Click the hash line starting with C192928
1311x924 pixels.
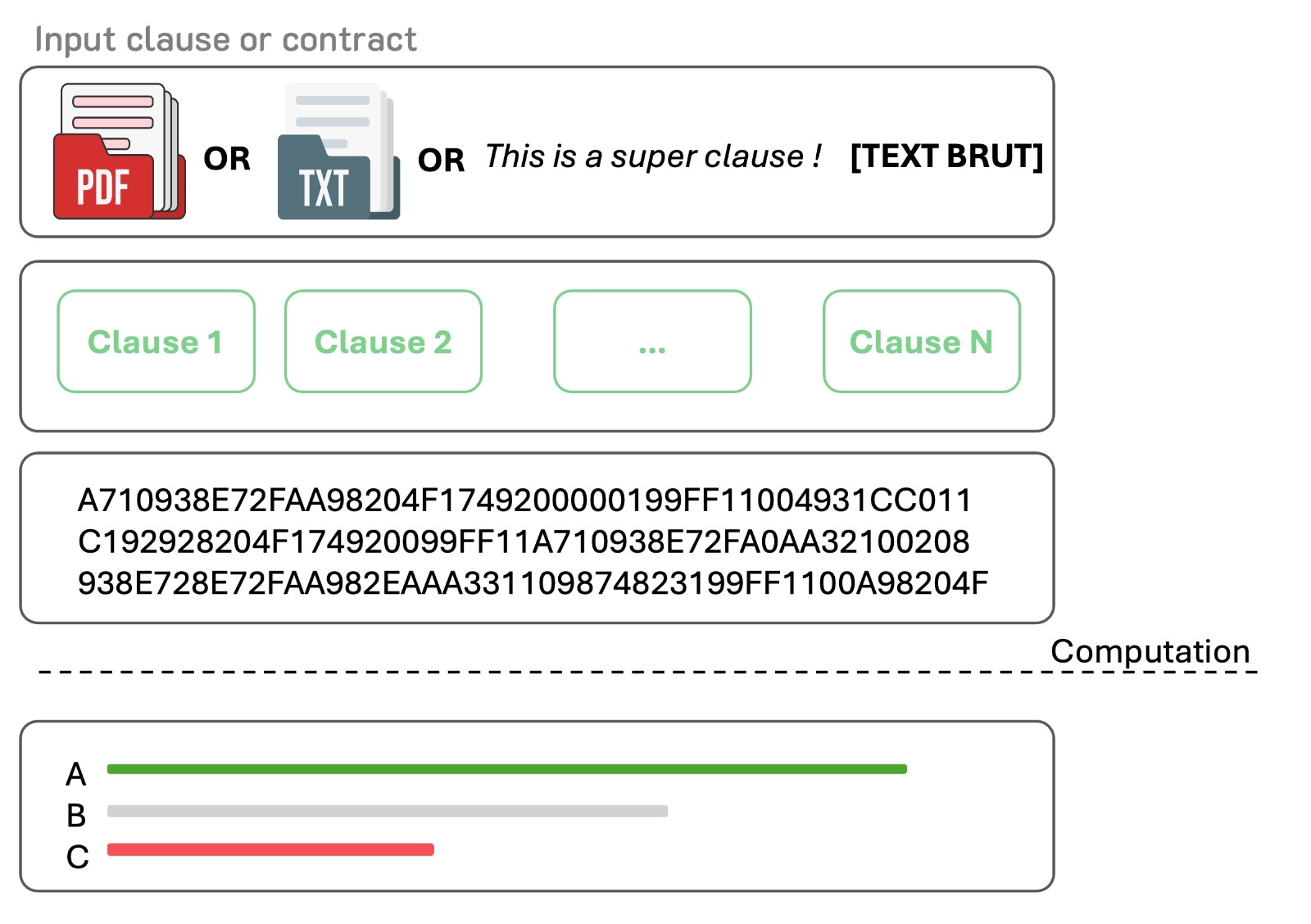click(x=524, y=541)
